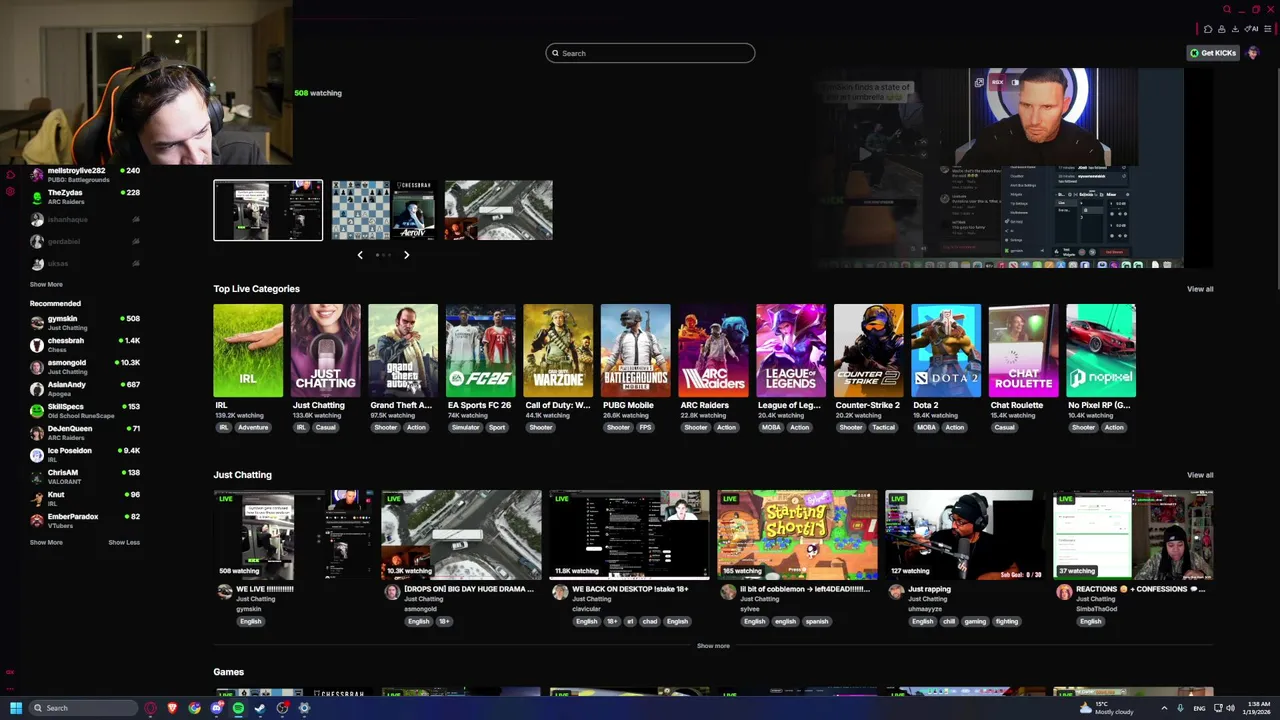
Task: Open browser easy setup sliders icon
Action: point(1268,29)
